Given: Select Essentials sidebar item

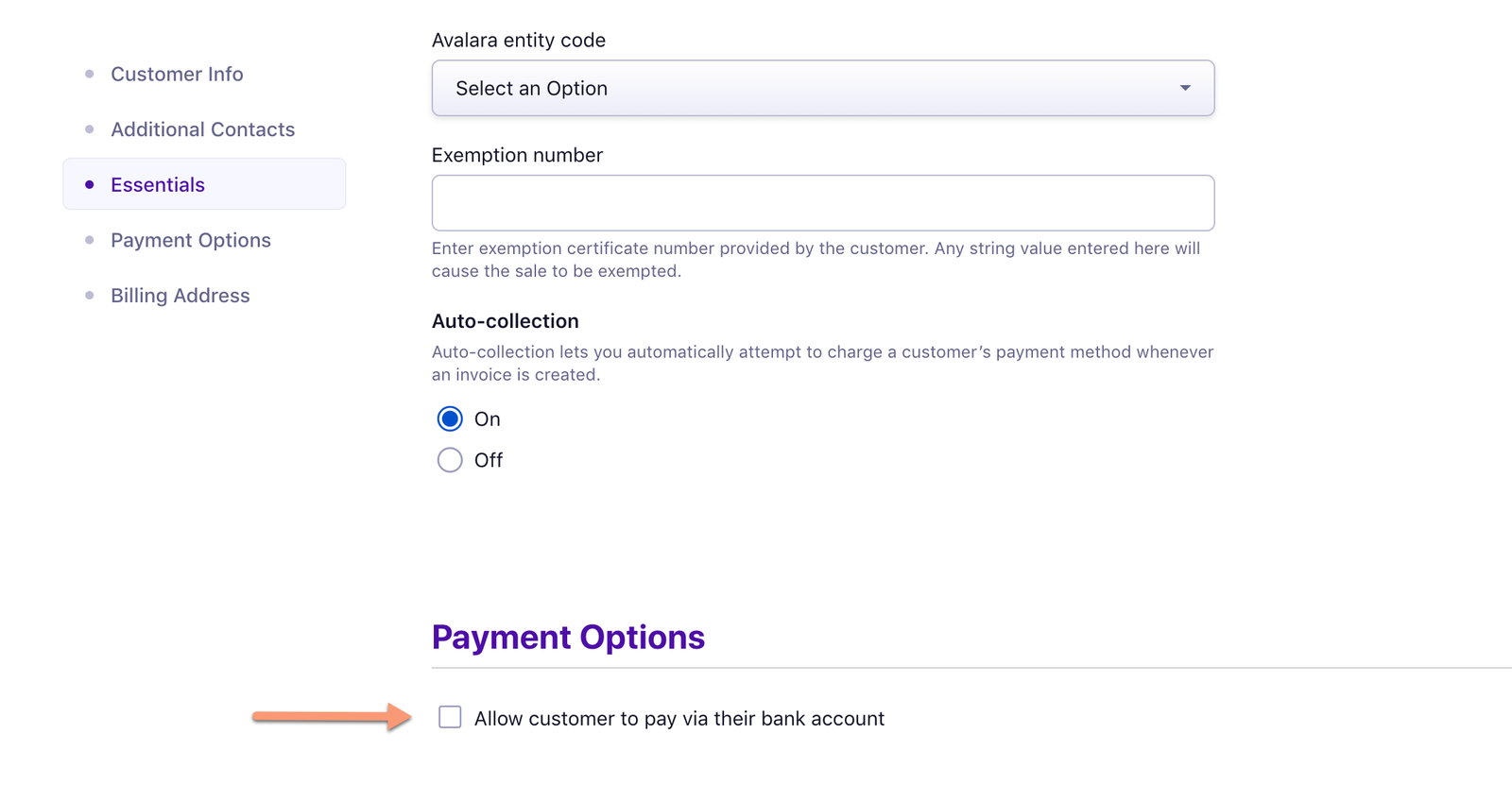Looking at the screenshot, I should point(158,185).
